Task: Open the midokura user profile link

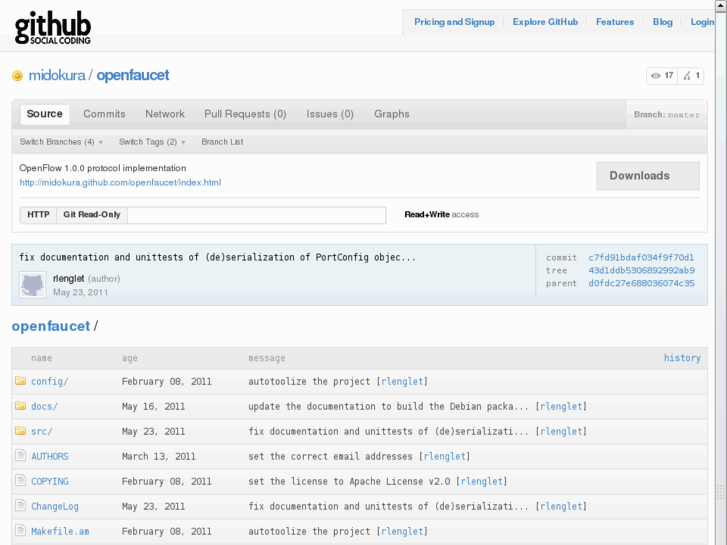Action: pyautogui.click(x=57, y=75)
